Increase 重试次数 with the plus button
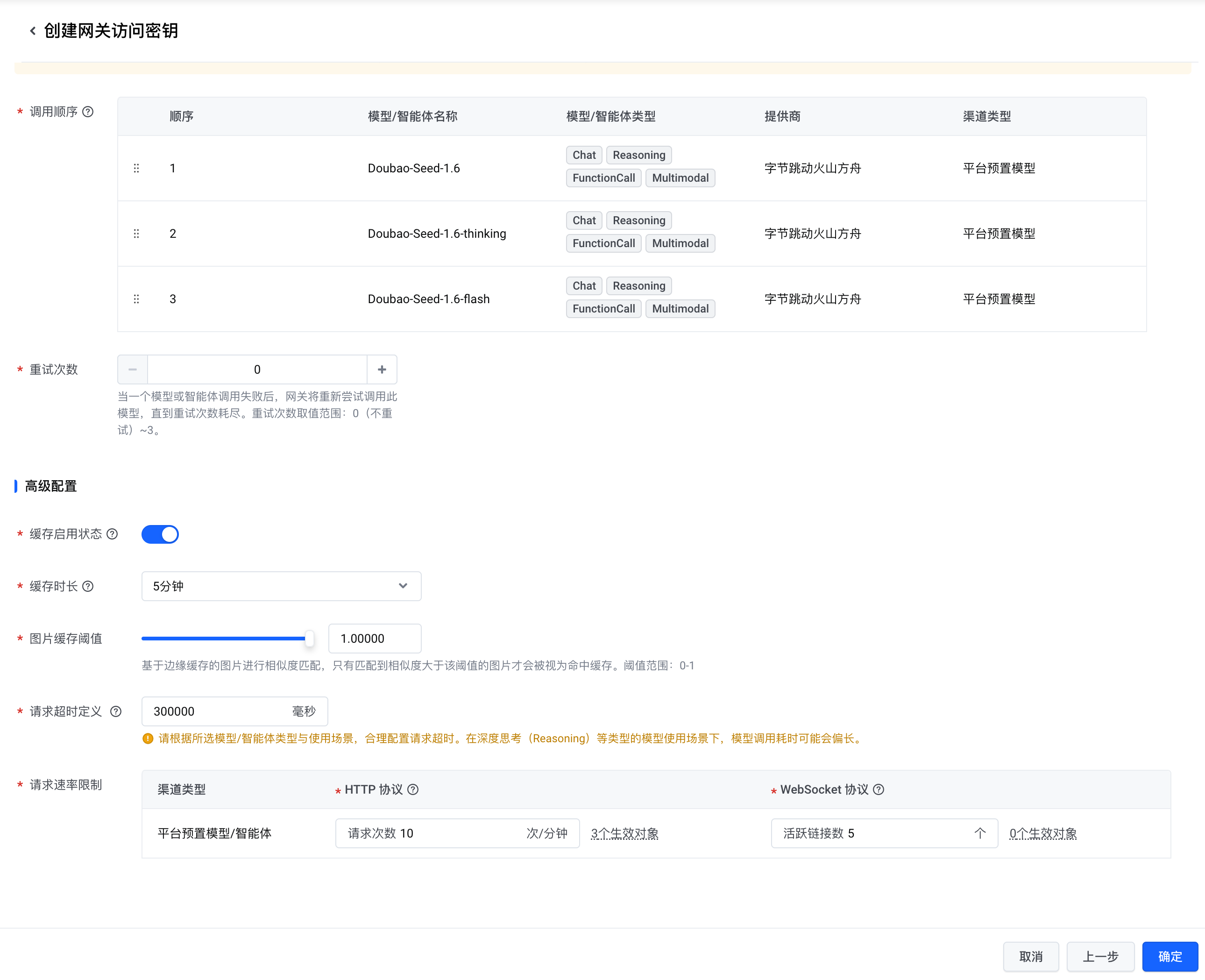 point(382,370)
